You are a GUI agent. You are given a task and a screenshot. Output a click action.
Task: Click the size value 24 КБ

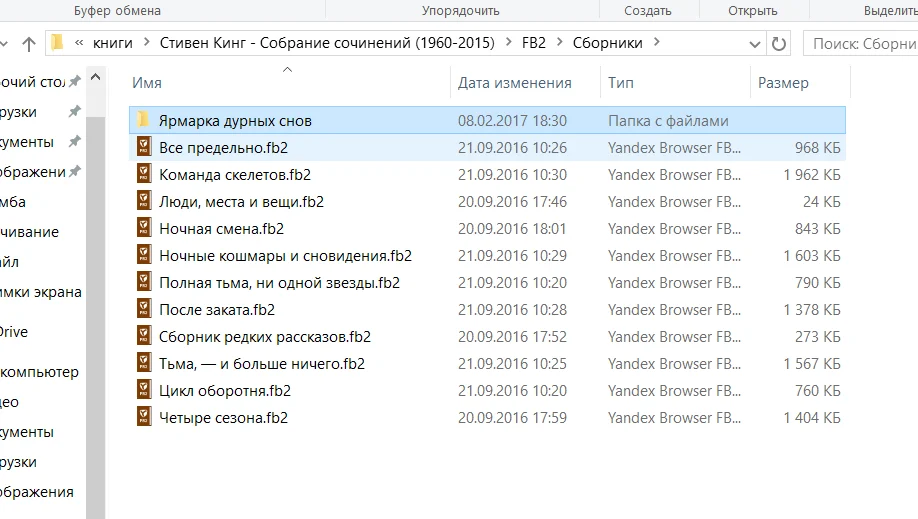pos(821,202)
